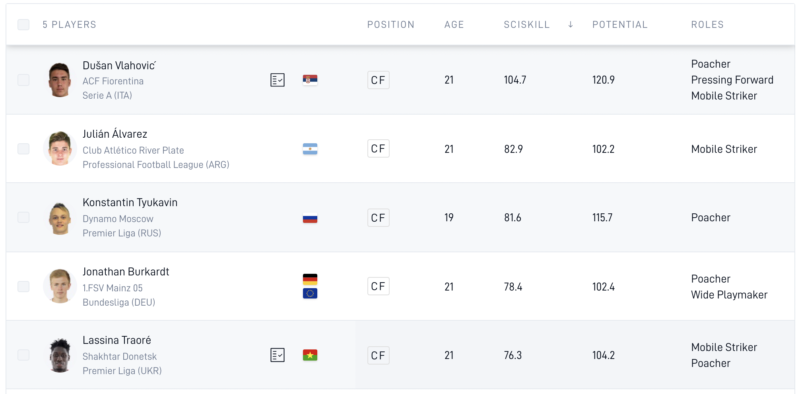Click the POSITION column header
Image resolution: width=800 pixels, height=394 pixels.
[x=391, y=24]
